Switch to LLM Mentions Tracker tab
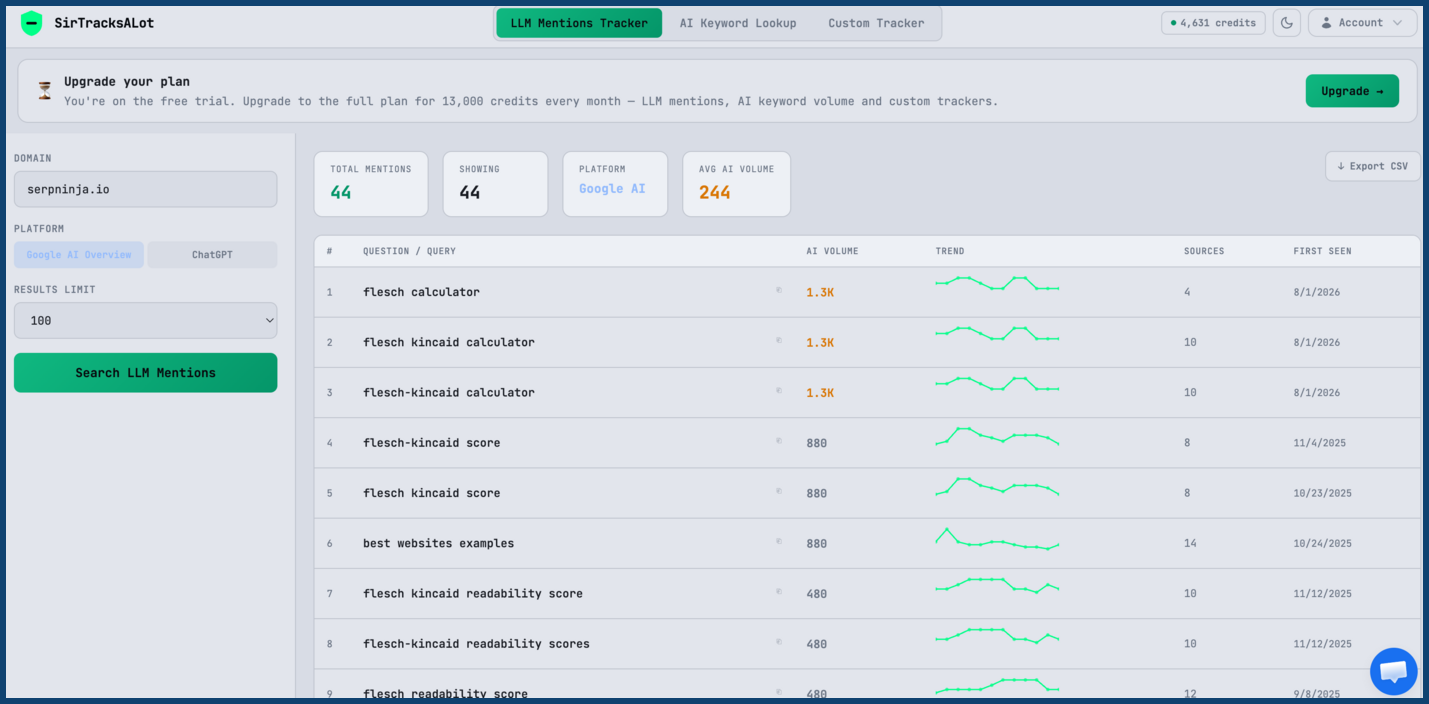This screenshot has height=704, width=1429. click(579, 23)
